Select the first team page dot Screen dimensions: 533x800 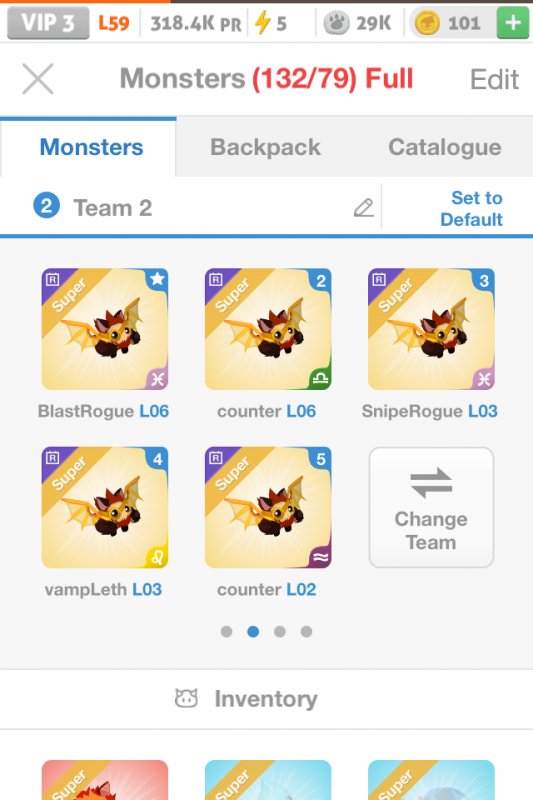coord(226,632)
